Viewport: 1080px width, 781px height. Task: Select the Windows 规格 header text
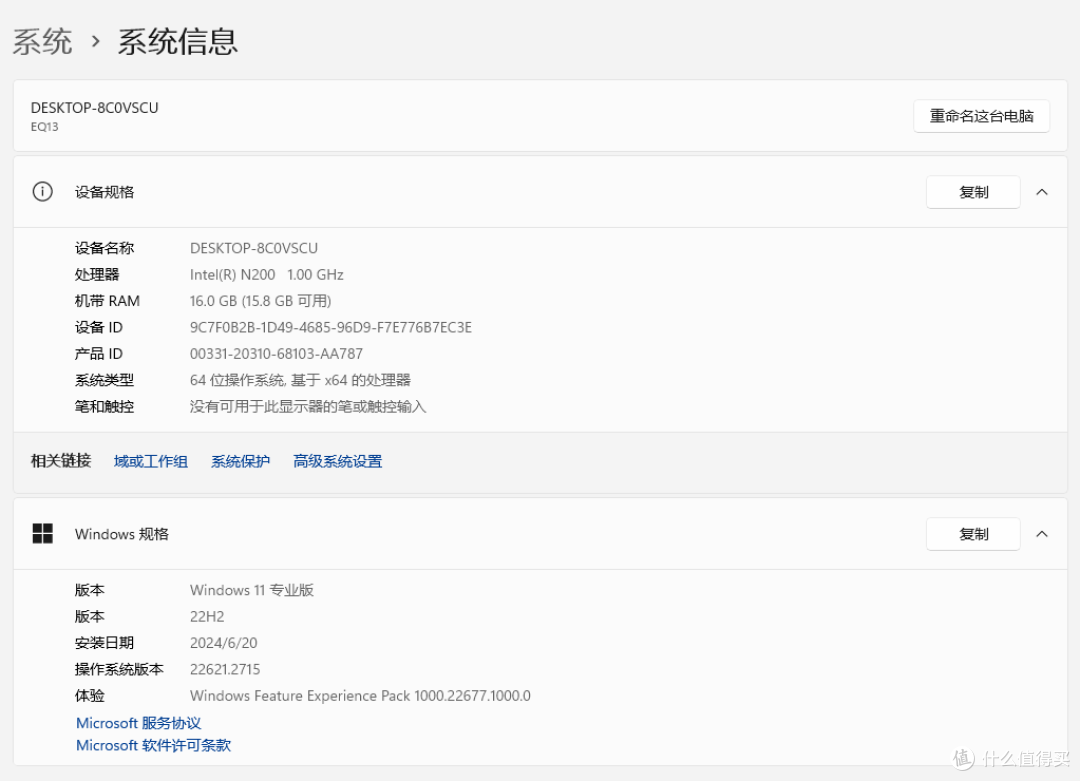[122, 534]
